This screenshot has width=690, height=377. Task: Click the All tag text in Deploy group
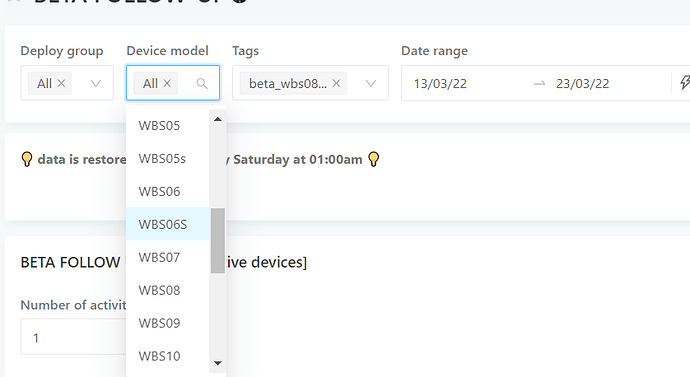tap(44, 83)
